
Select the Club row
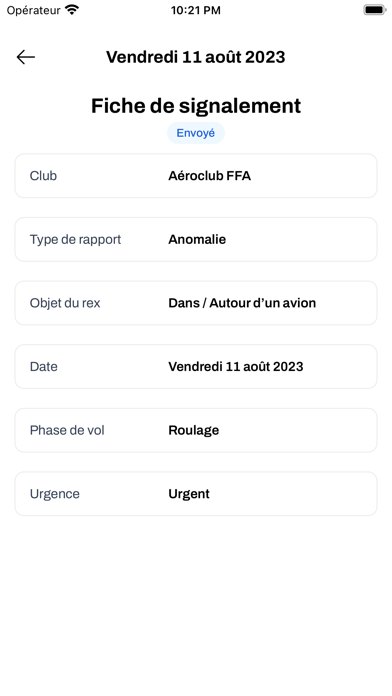click(x=196, y=176)
